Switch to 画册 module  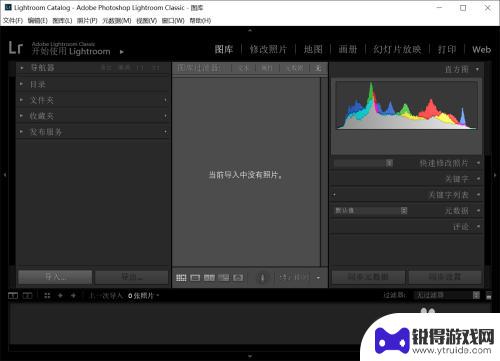[348, 50]
